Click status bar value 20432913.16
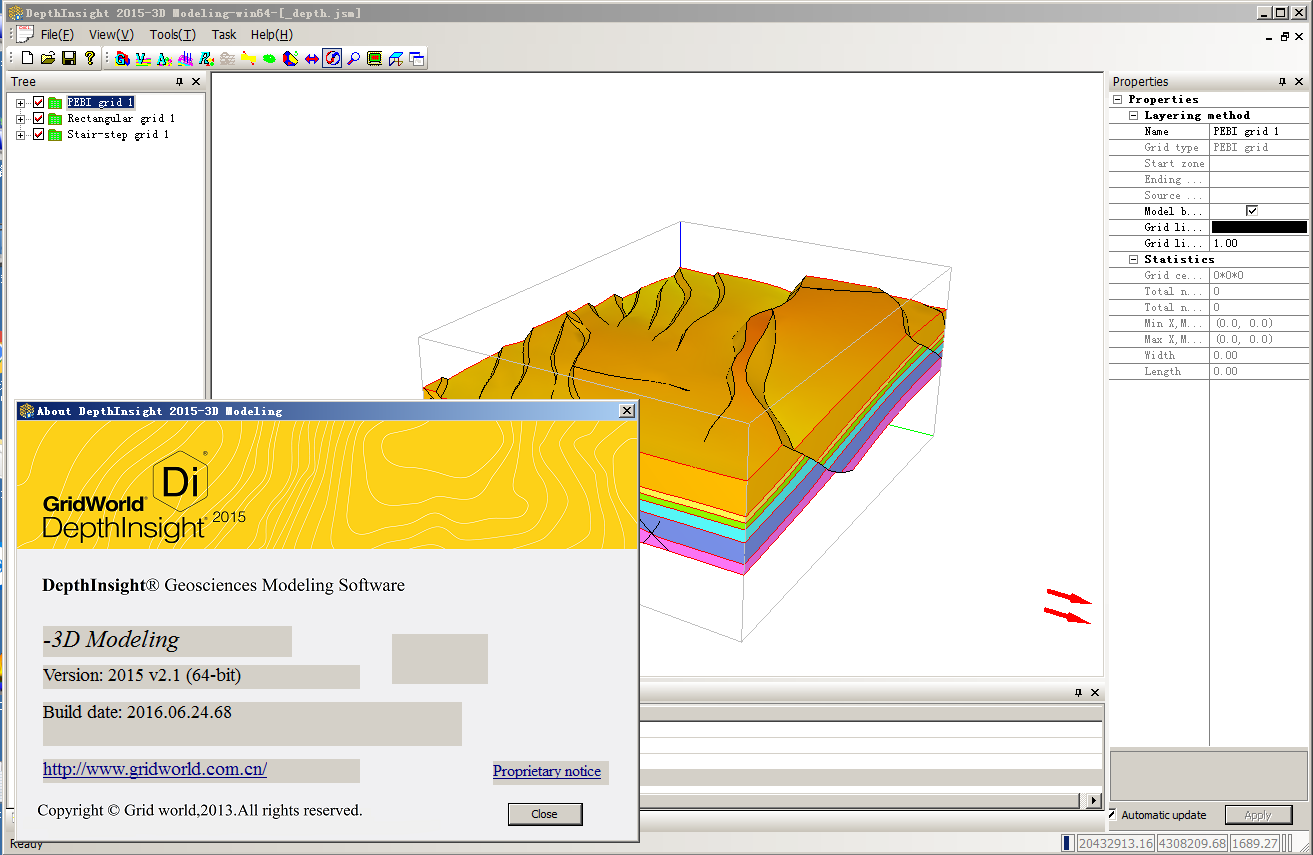The height and width of the screenshot is (855, 1313). tap(1115, 844)
